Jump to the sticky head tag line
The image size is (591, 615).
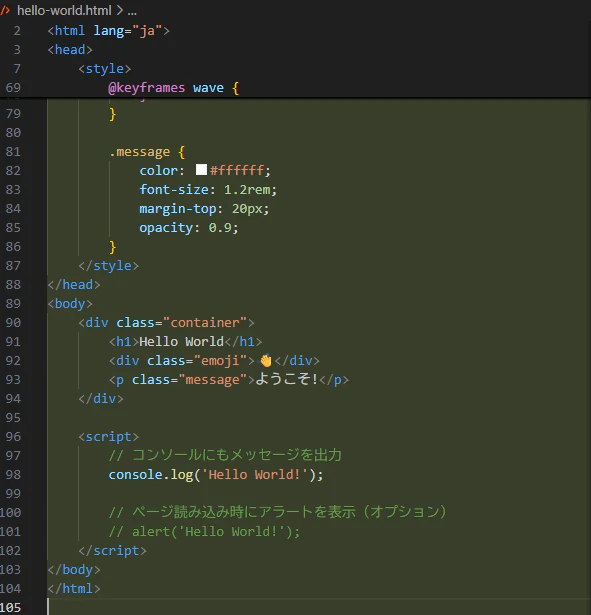(x=70, y=50)
